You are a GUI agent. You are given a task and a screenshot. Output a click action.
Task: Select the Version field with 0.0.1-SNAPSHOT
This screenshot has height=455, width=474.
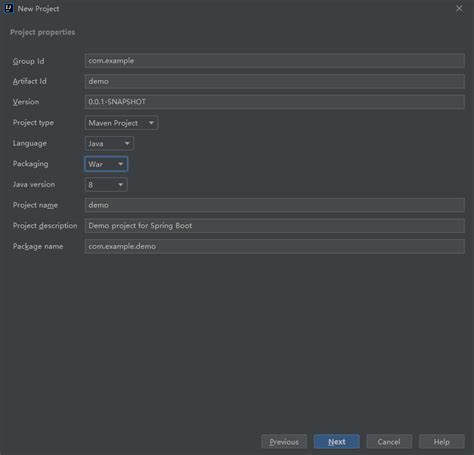pyautogui.click(x=274, y=102)
